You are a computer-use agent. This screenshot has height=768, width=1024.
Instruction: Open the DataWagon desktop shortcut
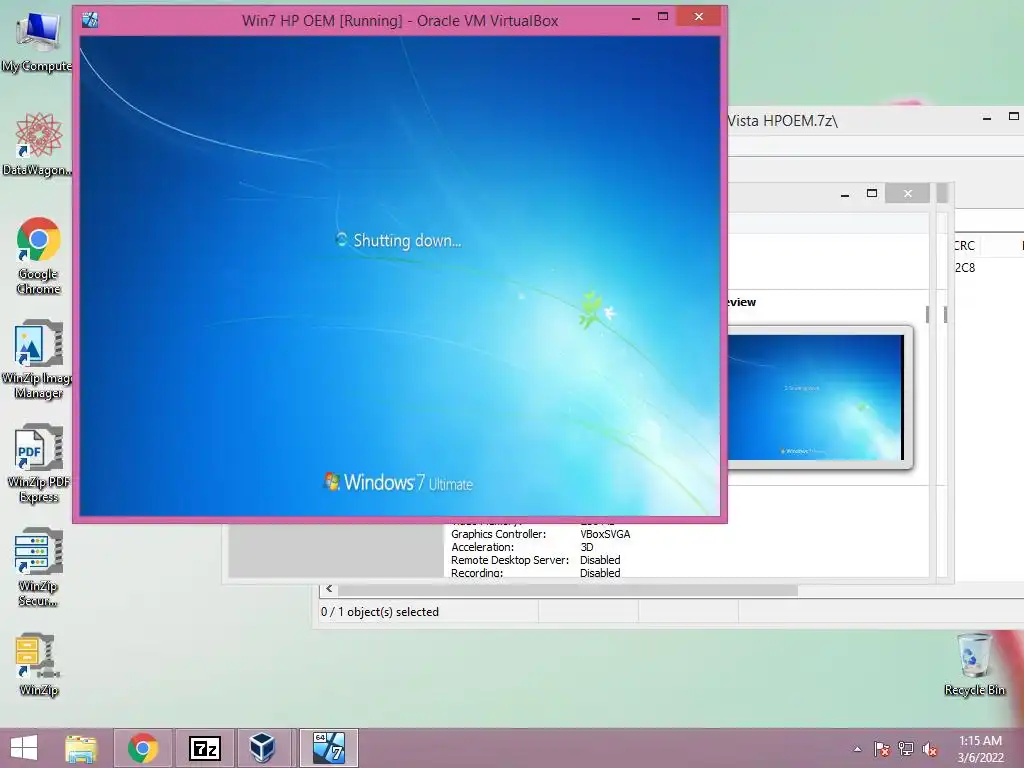pyautogui.click(x=39, y=144)
